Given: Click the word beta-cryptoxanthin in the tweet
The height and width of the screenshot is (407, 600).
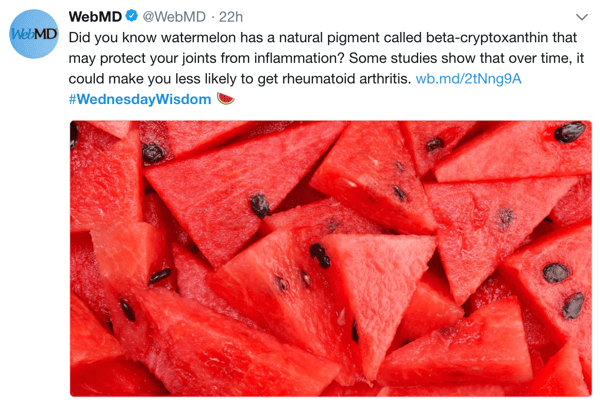Looking at the screenshot, I should (488, 37).
